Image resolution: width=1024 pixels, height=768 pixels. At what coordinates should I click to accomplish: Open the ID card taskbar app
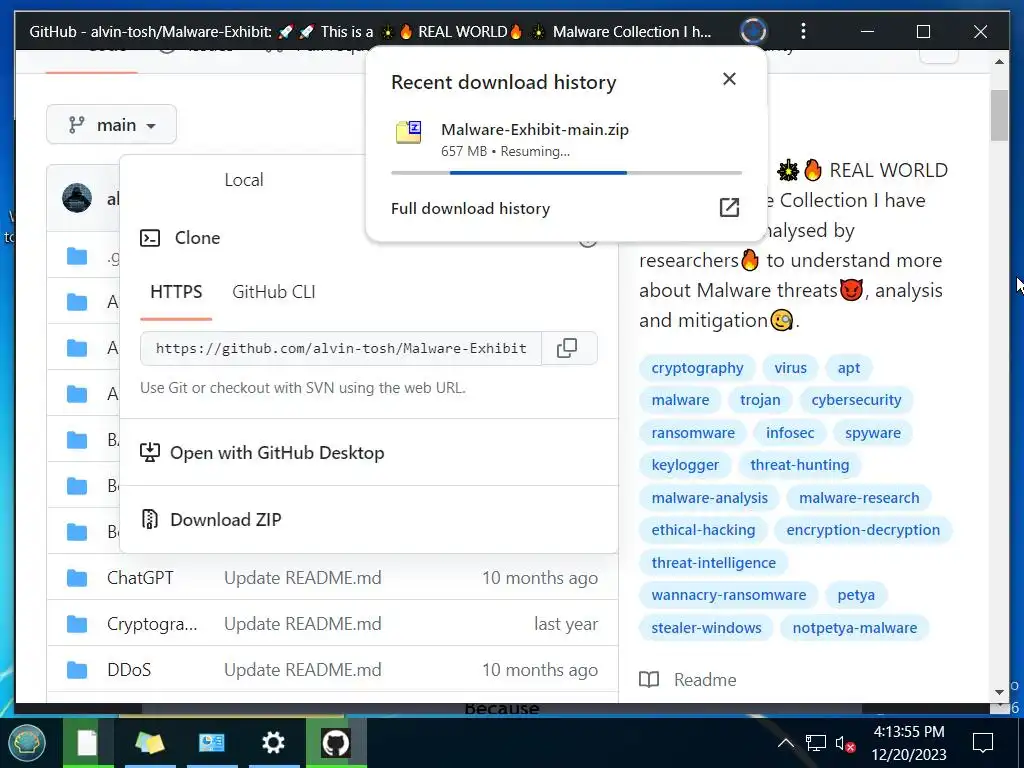(212, 743)
